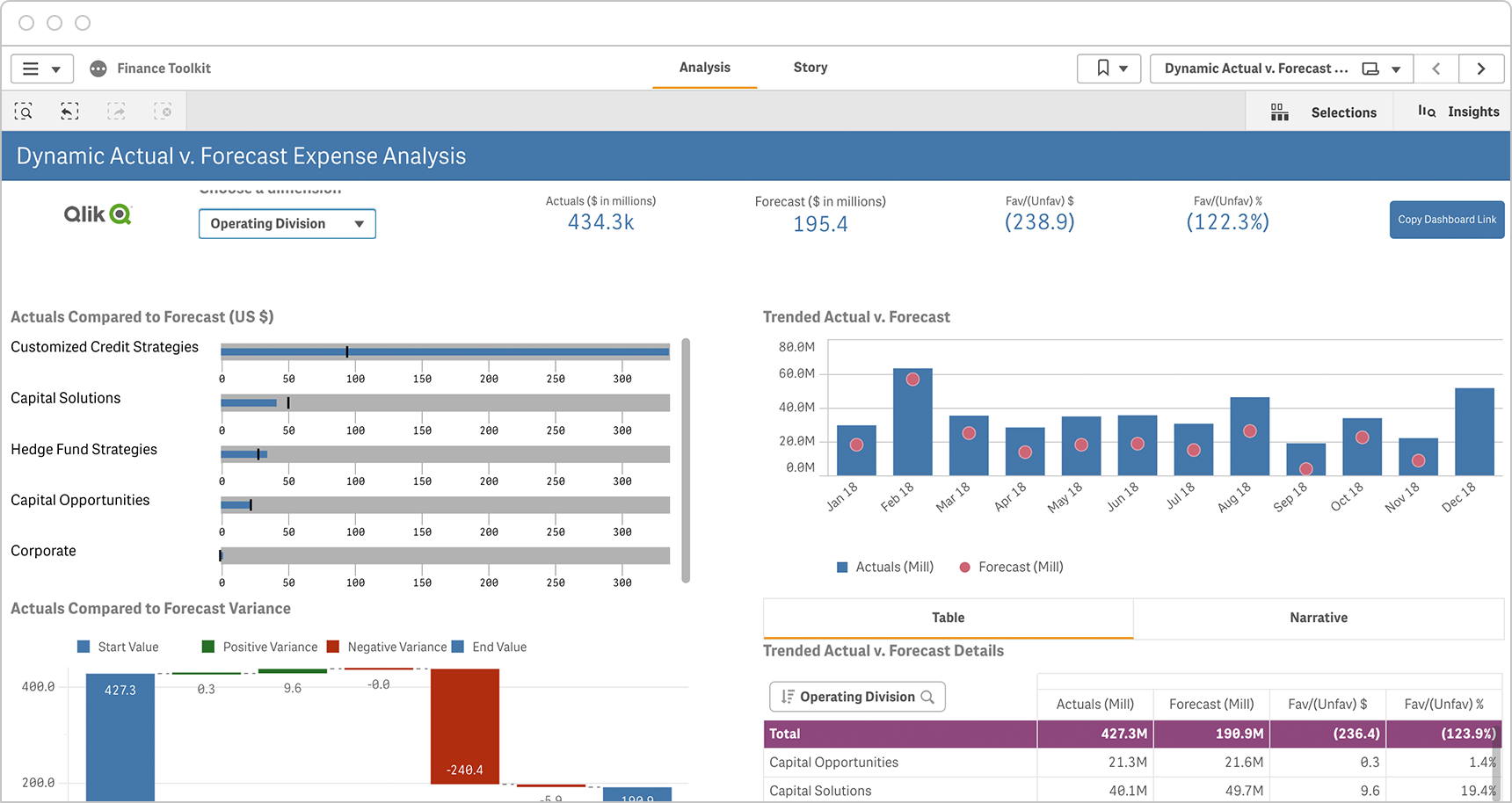Select the Dec 18 bar in trend chart
1512x803 pixels.
tap(1474, 431)
